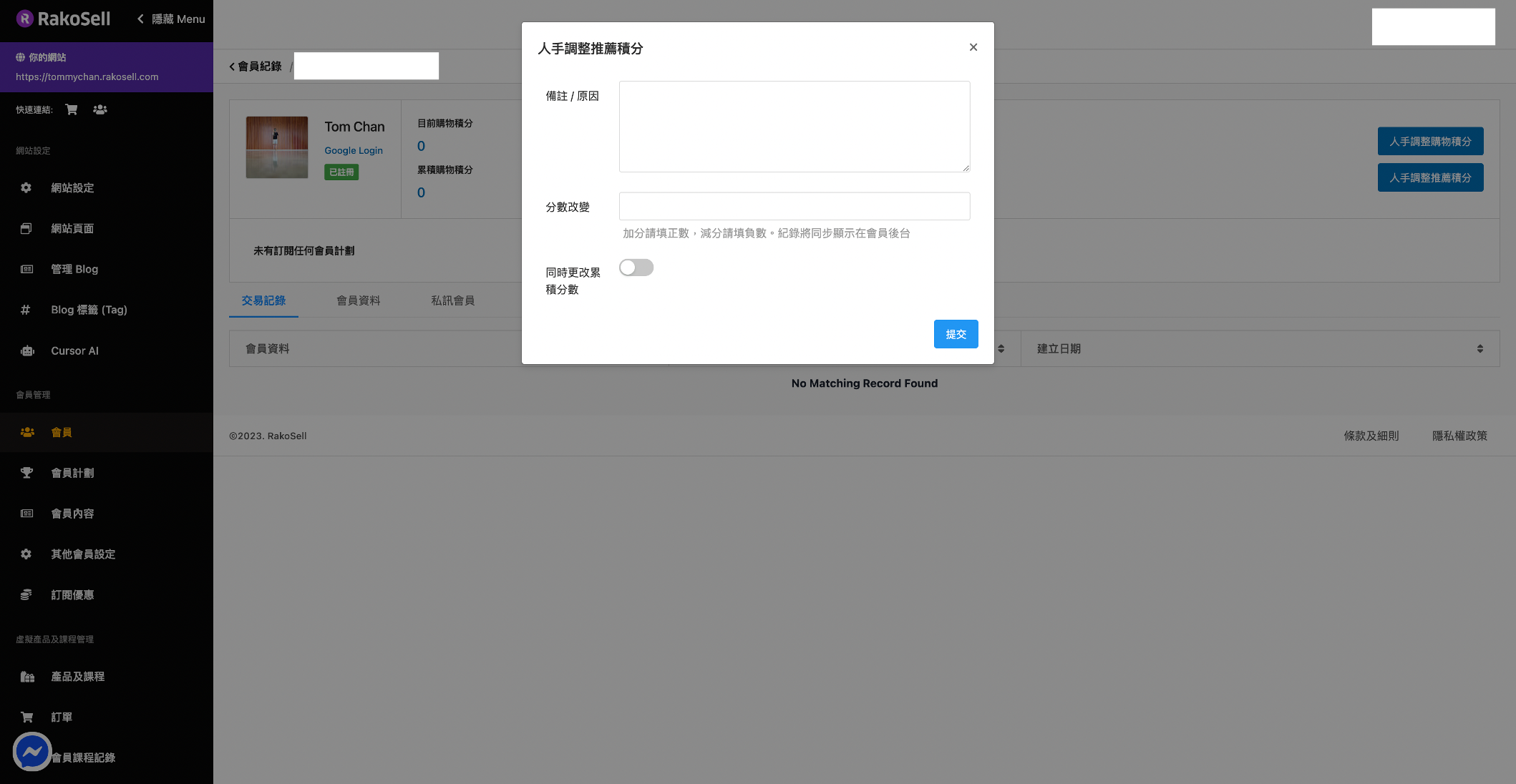The height and width of the screenshot is (784, 1516).
Task: Click the hashtag icon for Blog tags
Action: pos(26,310)
